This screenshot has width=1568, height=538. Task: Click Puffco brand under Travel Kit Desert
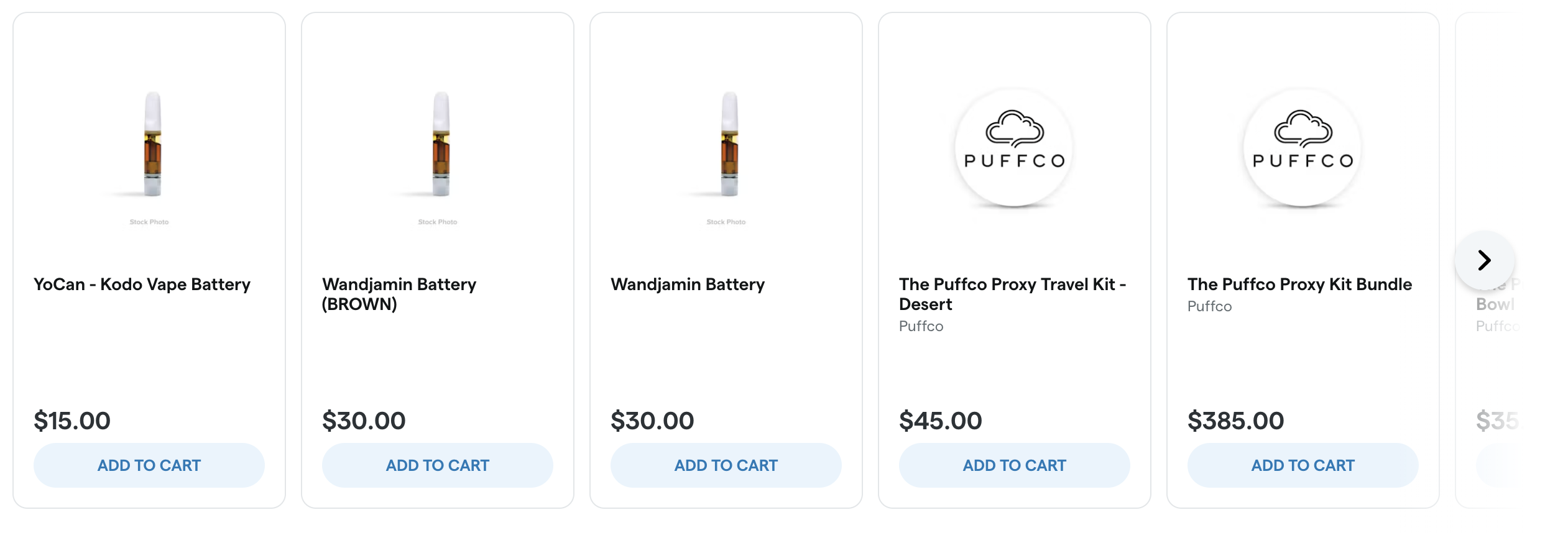tap(921, 326)
